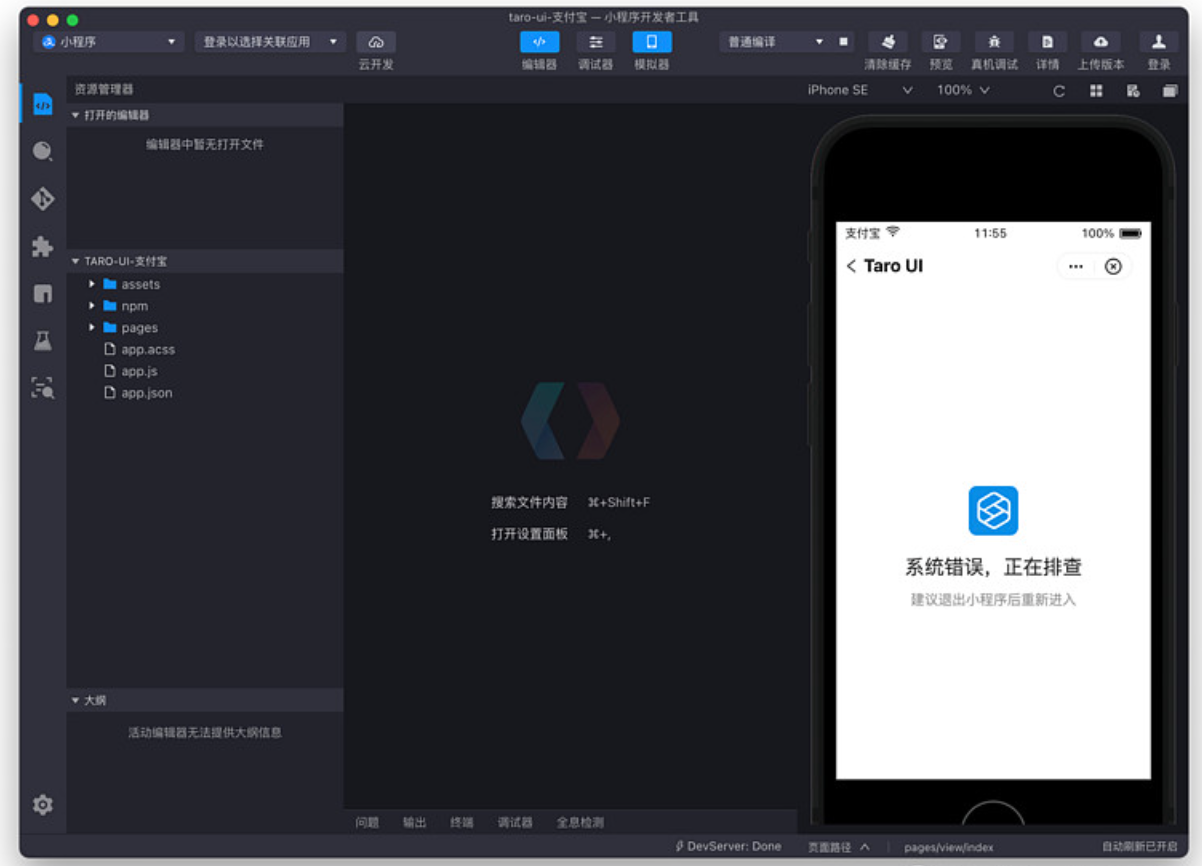Open the 小程序 project type dropdown
The image size is (1202, 866).
(109, 42)
